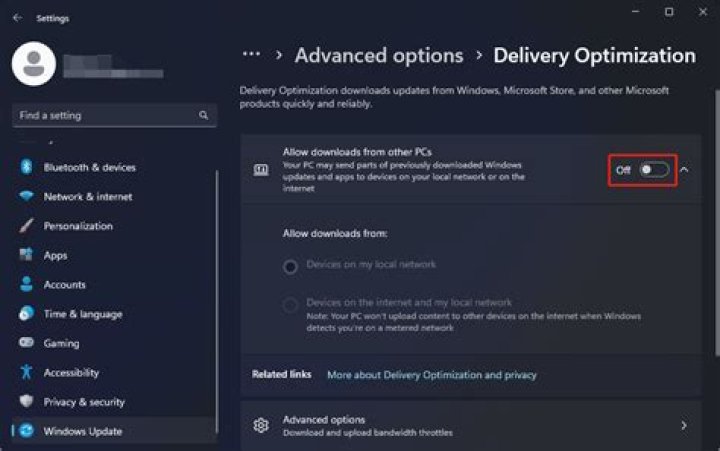Go back with the back arrow
This screenshot has height=451, width=720.
point(19,18)
